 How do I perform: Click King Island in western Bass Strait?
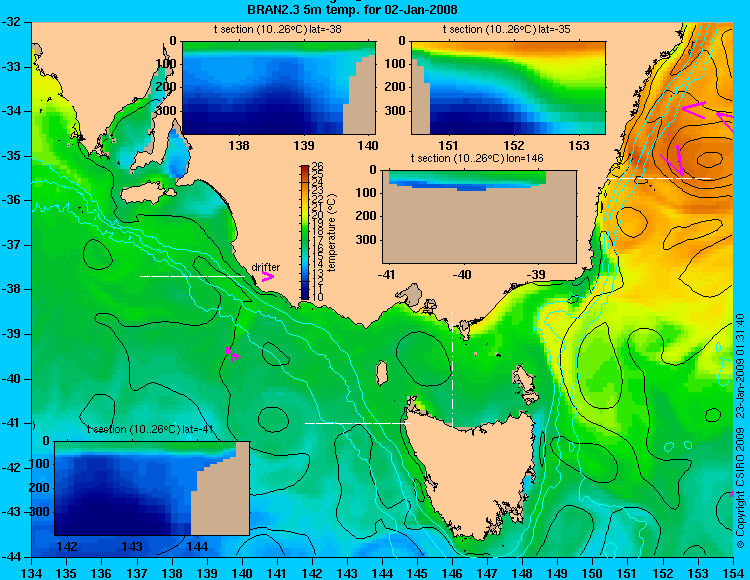coord(381,373)
